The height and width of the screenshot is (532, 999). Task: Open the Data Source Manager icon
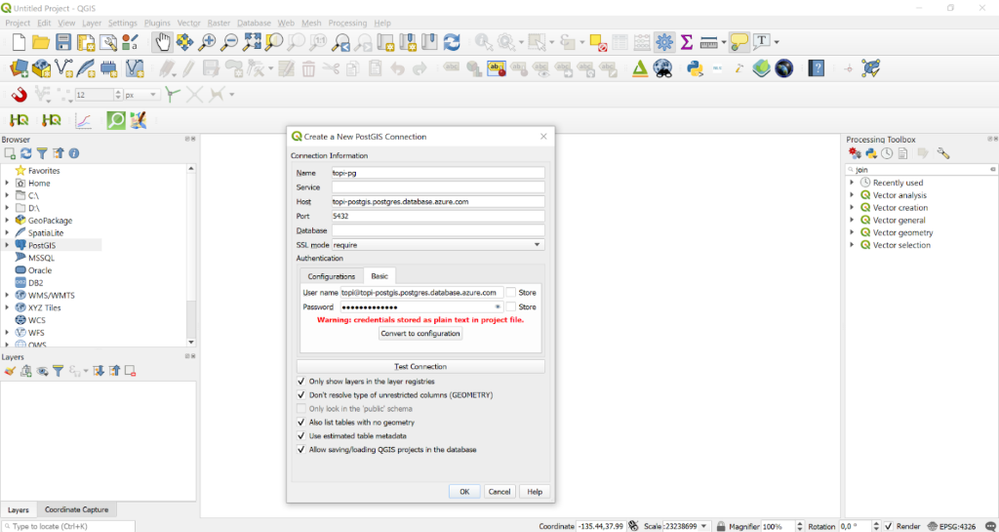tap(19, 68)
